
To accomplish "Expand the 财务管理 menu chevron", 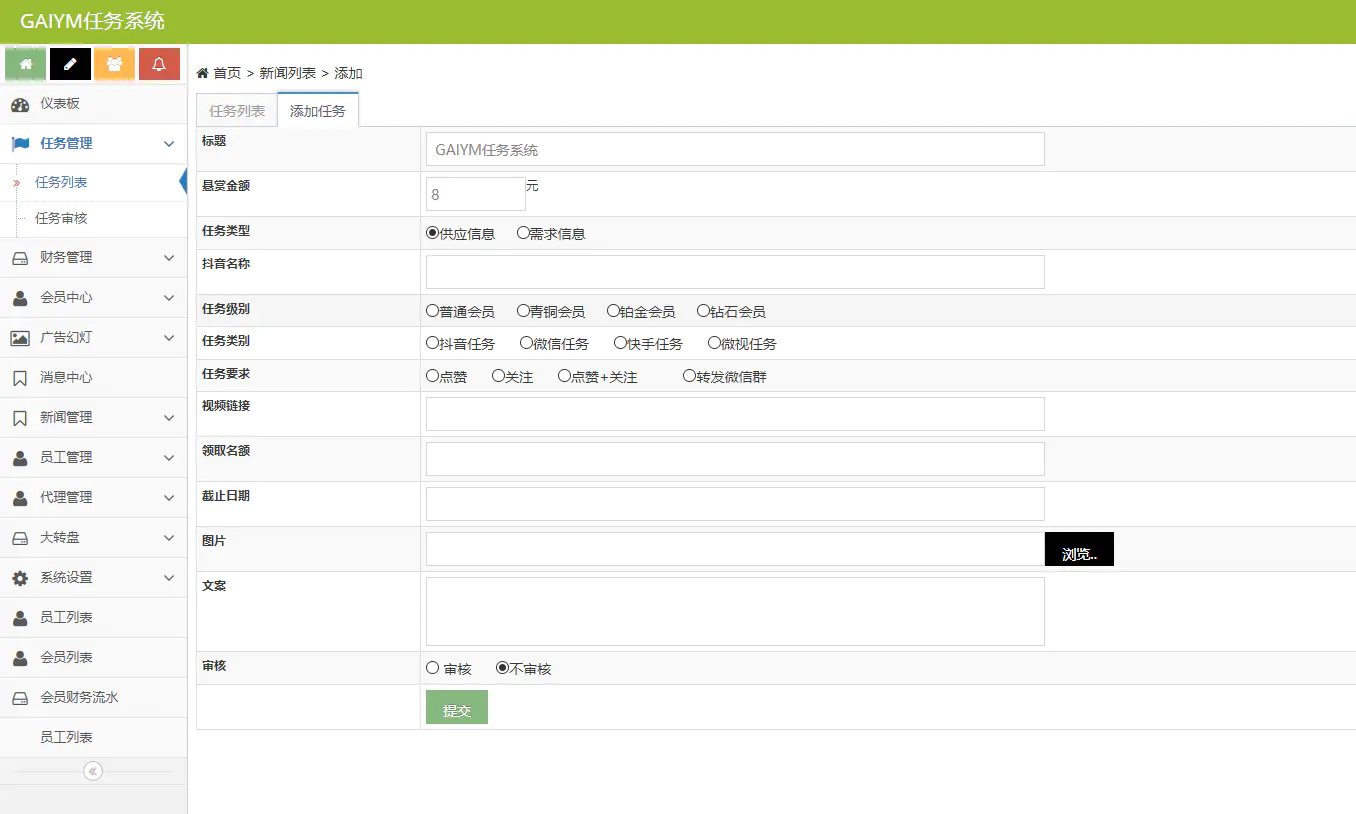I will click(169, 258).
